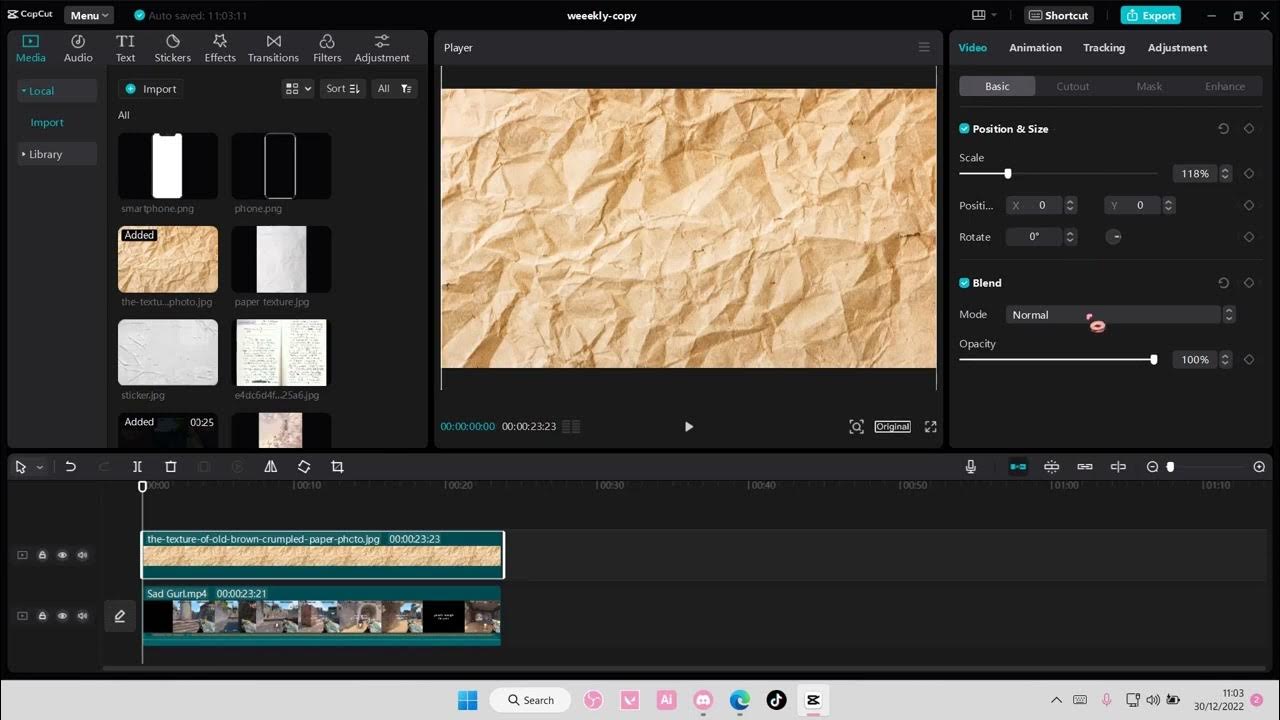Delete the selected clip with trash icon

click(171, 467)
